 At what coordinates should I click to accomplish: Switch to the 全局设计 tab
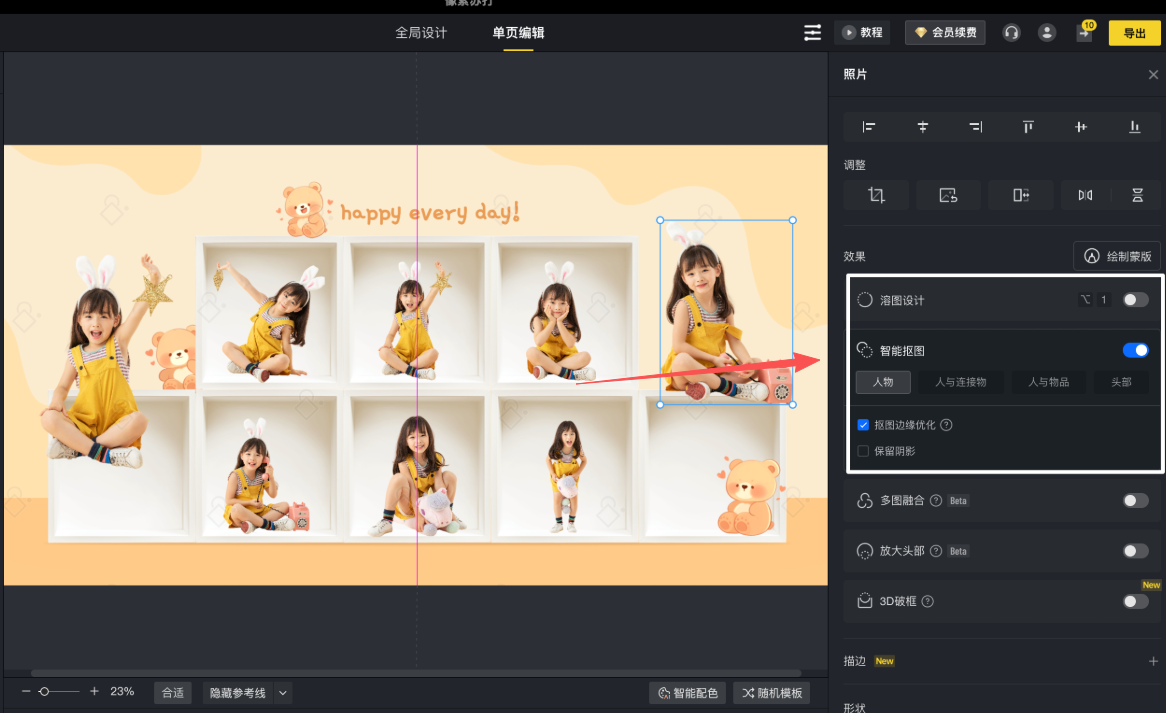(421, 33)
